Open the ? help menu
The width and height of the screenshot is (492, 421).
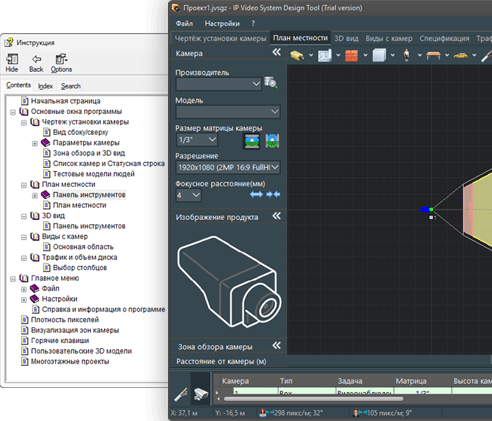click(253, 23)
